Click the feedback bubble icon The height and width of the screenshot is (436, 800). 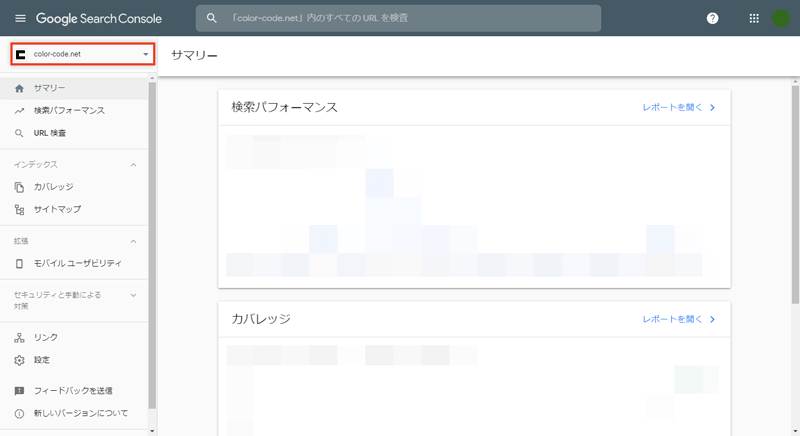(19, 391)
